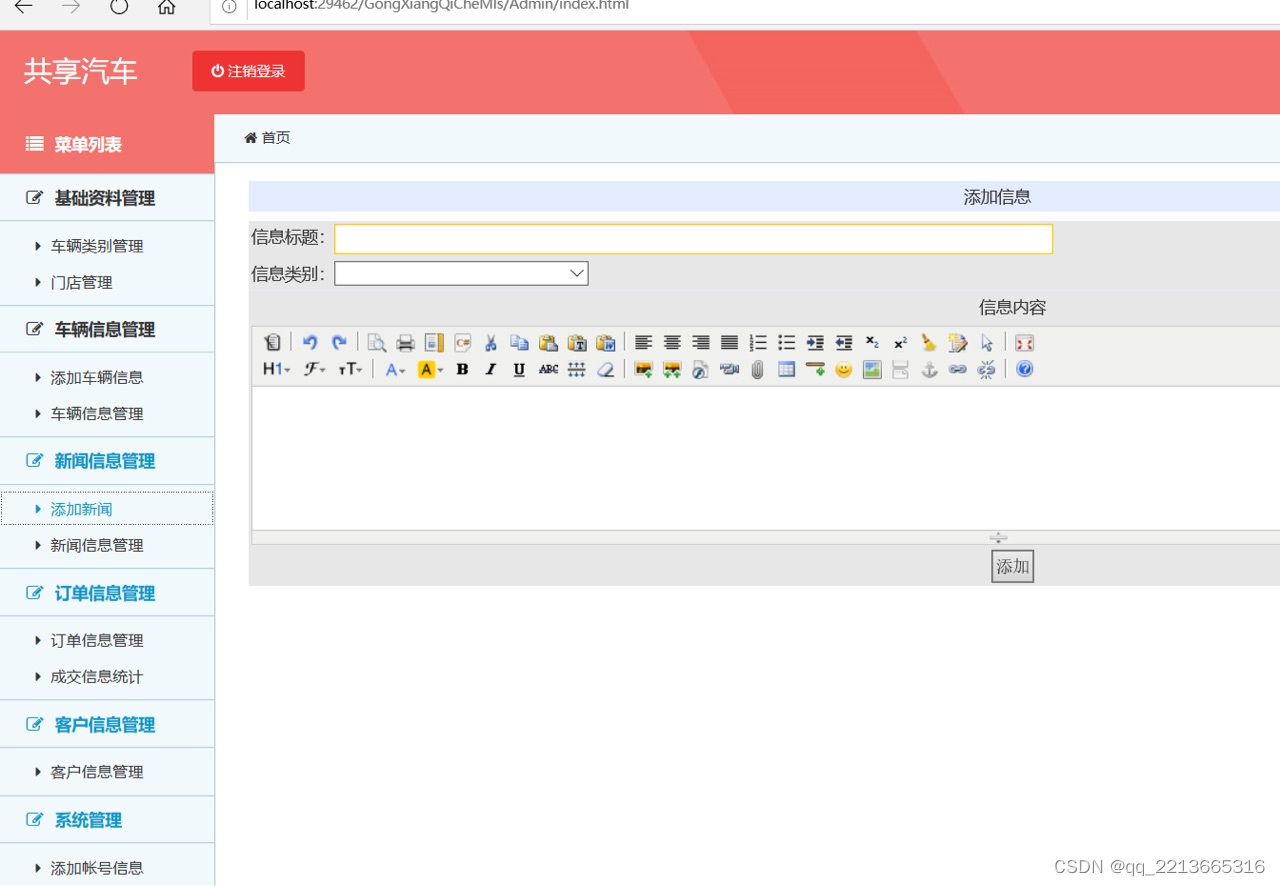Apply superscript formatting
1280x886 pixels.
coord(901,343)
